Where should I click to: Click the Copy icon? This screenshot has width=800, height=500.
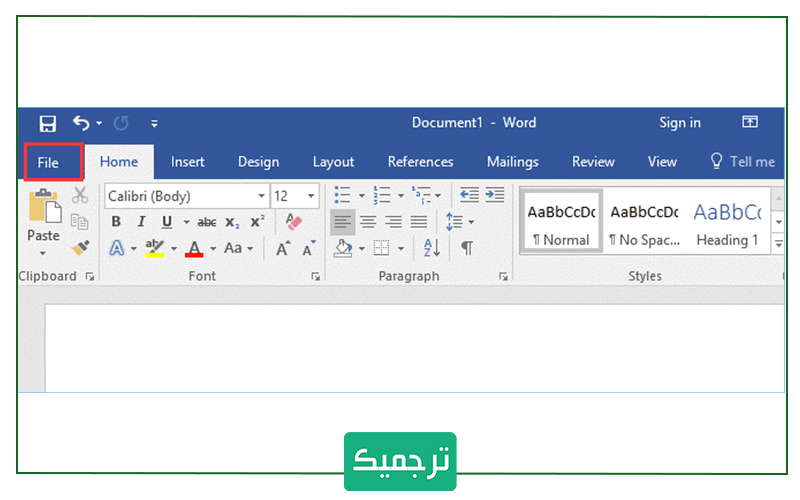coord(79,221)
